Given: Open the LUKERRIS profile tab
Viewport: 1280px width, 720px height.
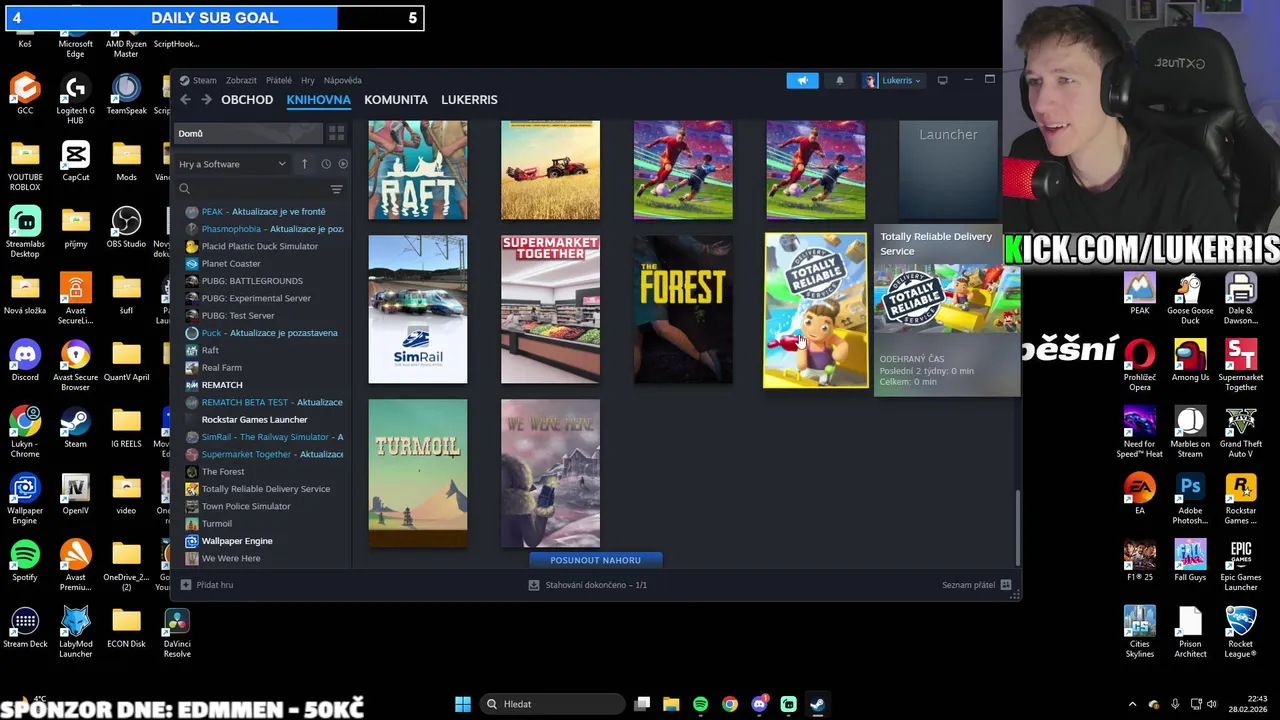Looking at the screenshot, I should pos(469,100).
